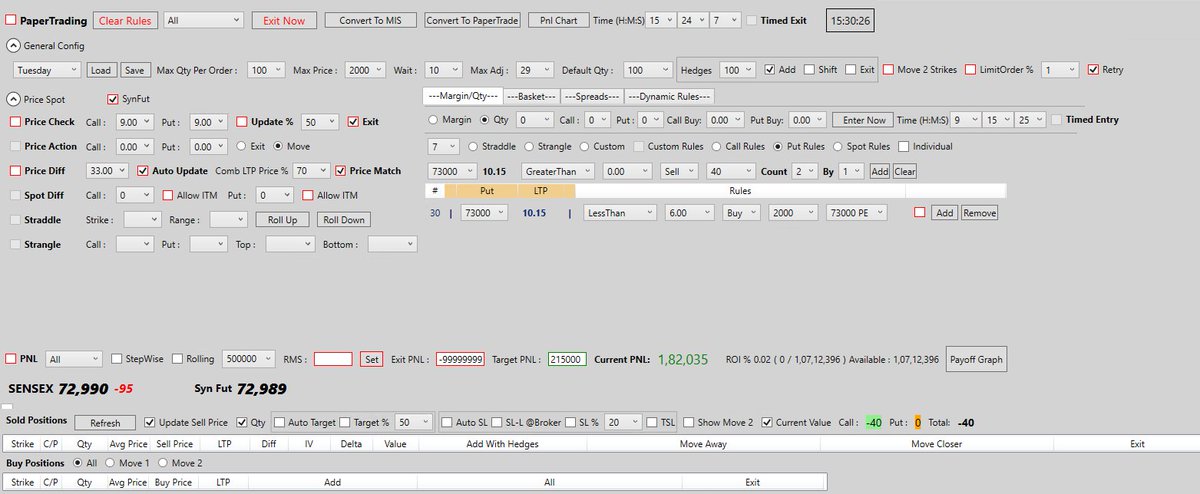
Task: Uncheck the Hedges Add checkbox
Action: [770, 70]
